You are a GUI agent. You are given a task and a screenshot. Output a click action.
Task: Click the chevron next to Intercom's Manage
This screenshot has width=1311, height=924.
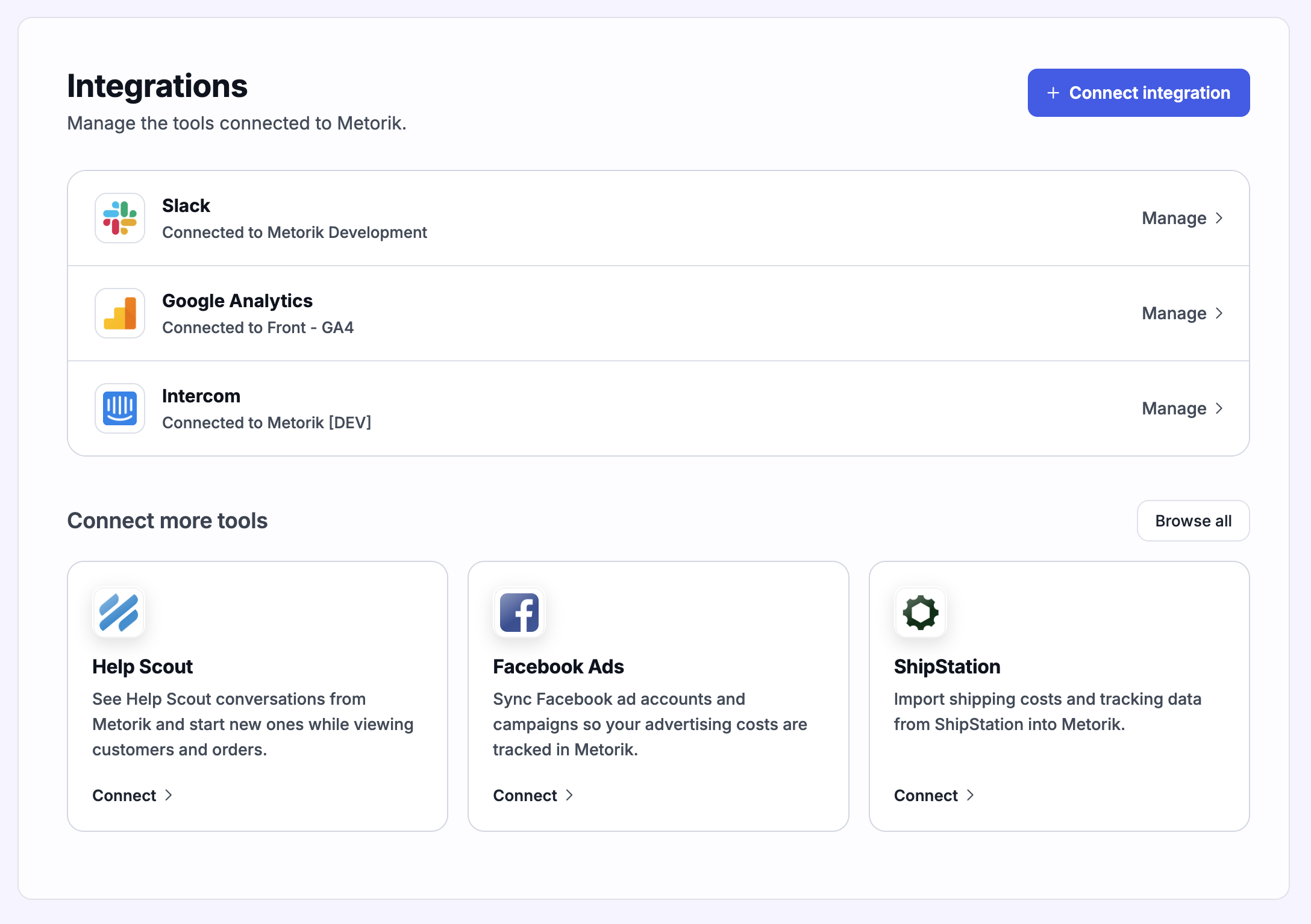point(1219,408)
